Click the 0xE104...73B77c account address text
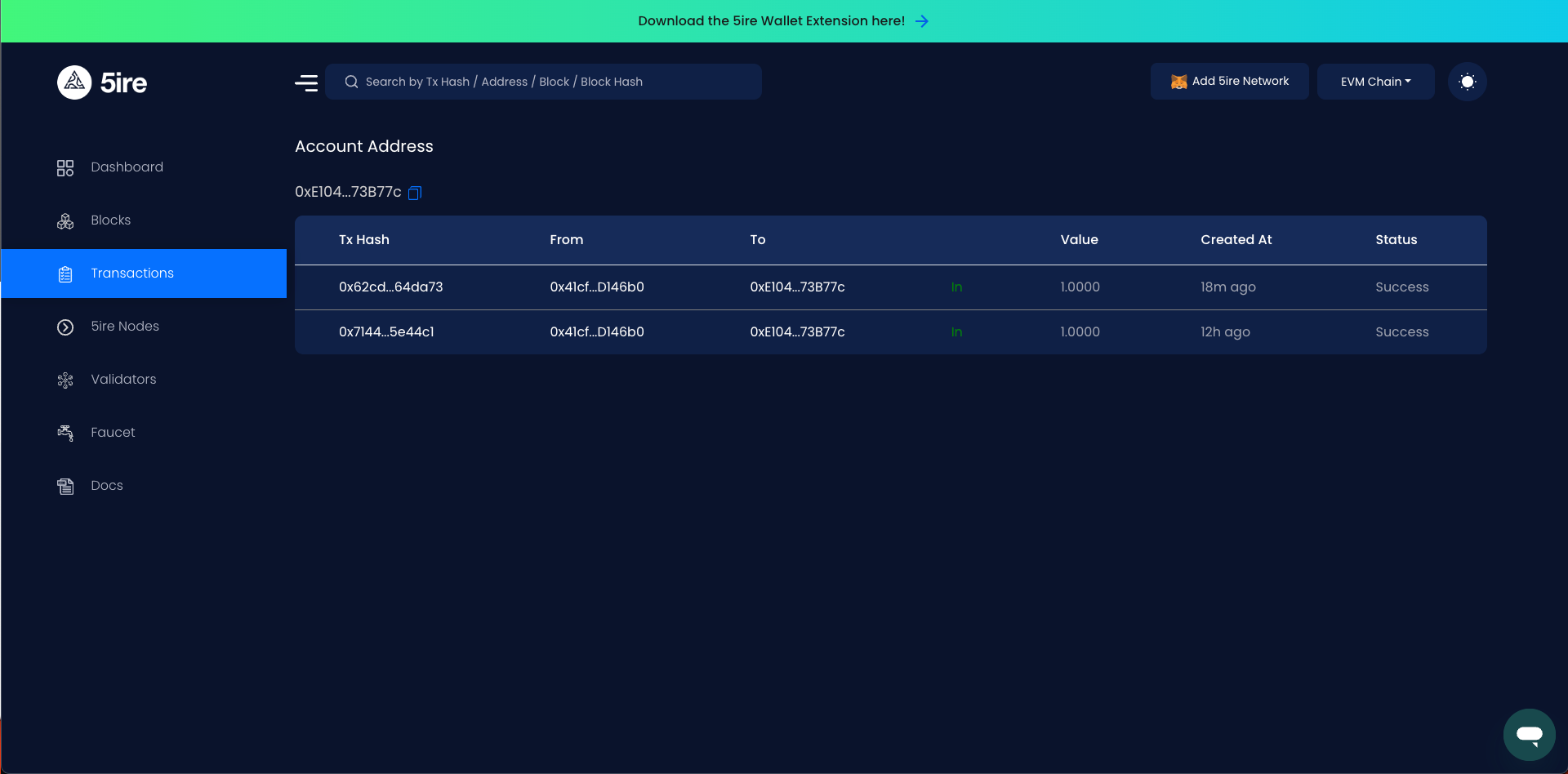Viewport: 1568px width, 774px height. pos(348,192)
